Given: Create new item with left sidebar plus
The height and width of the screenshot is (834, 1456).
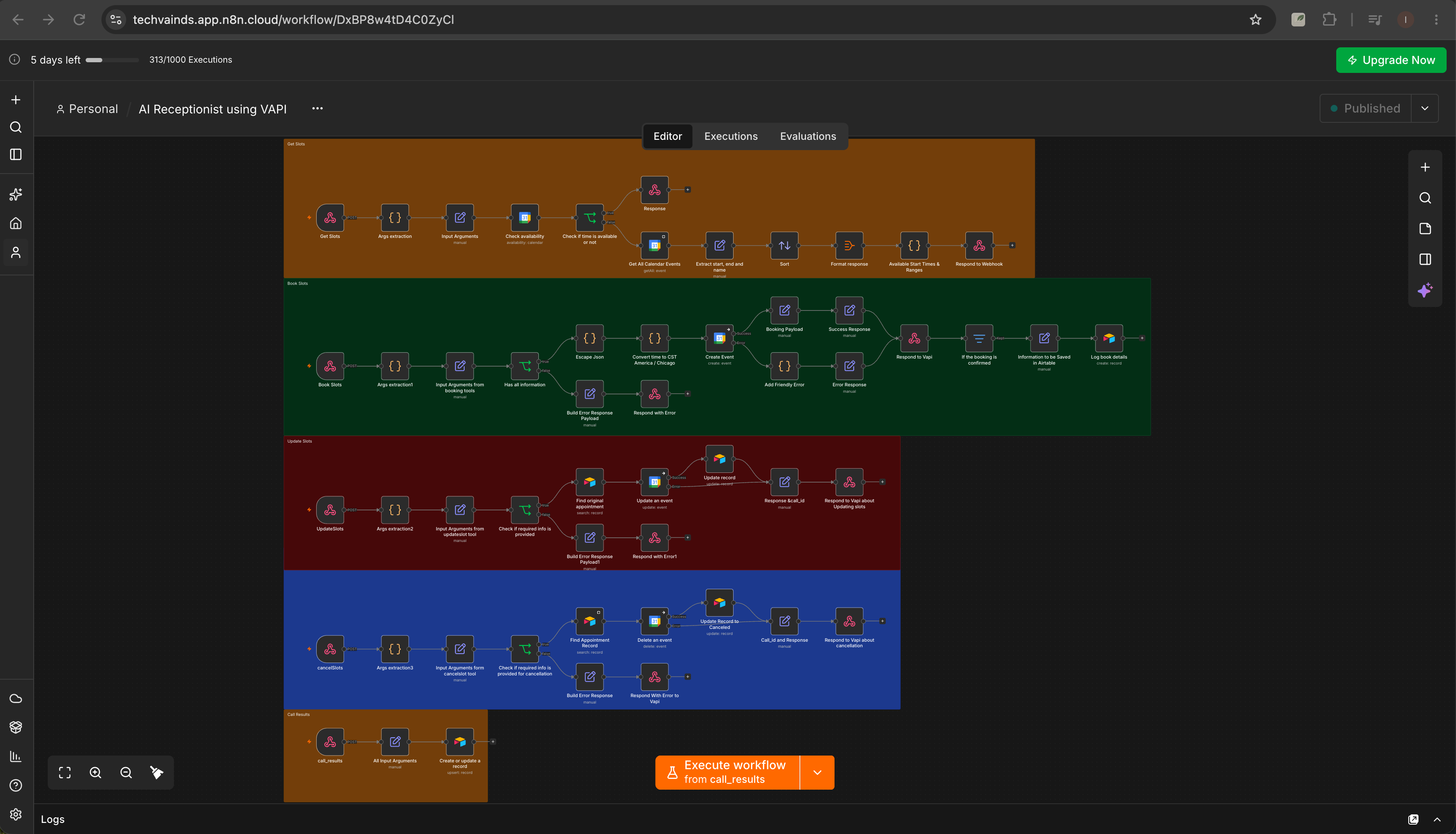Looking at the screenshot, I should click(x=16, y=100).
